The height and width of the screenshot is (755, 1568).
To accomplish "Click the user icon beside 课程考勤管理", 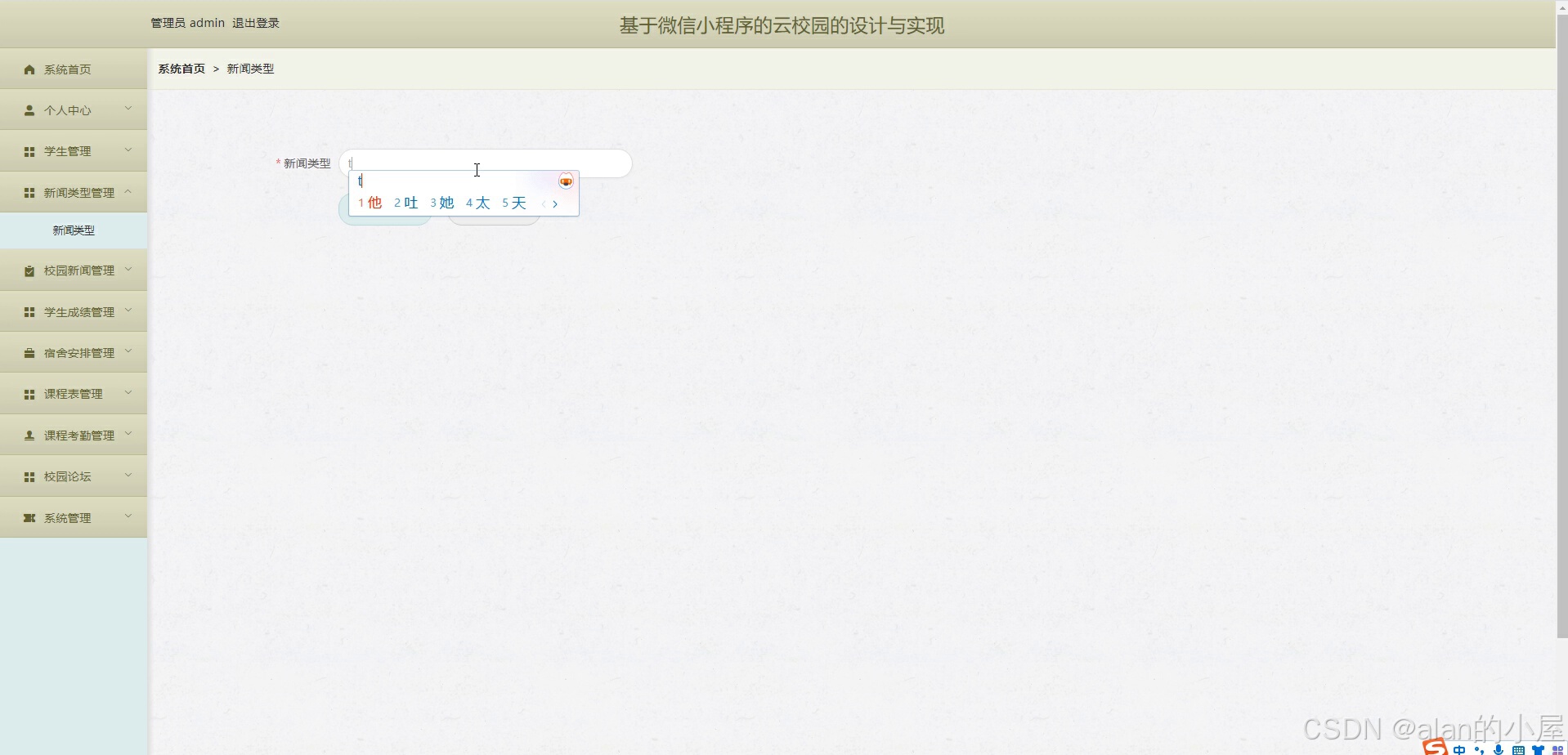I will point(29,436).
